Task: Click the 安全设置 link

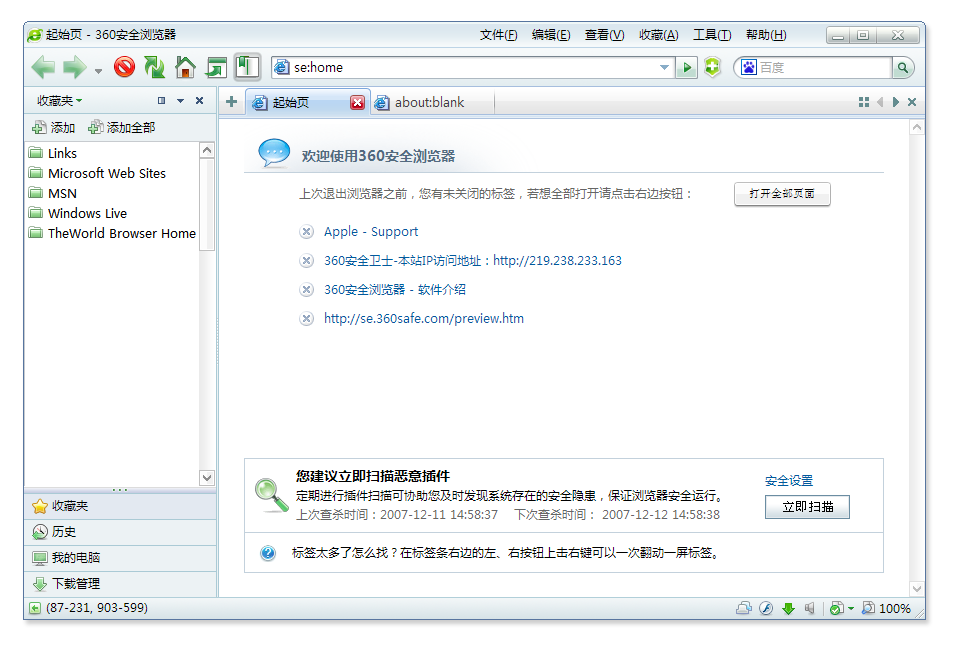Action: pos(789,481)
